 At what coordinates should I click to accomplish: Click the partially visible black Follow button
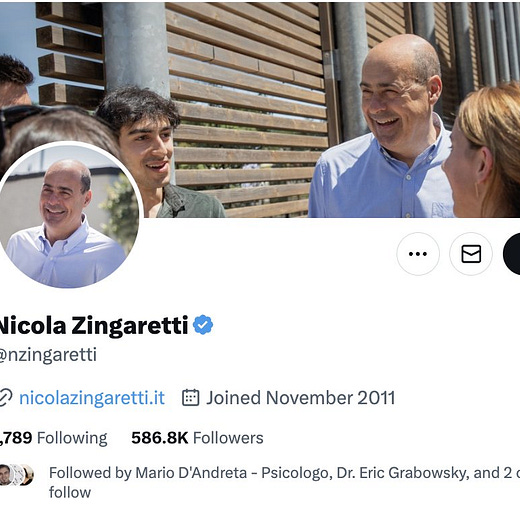tap(511, 254)
